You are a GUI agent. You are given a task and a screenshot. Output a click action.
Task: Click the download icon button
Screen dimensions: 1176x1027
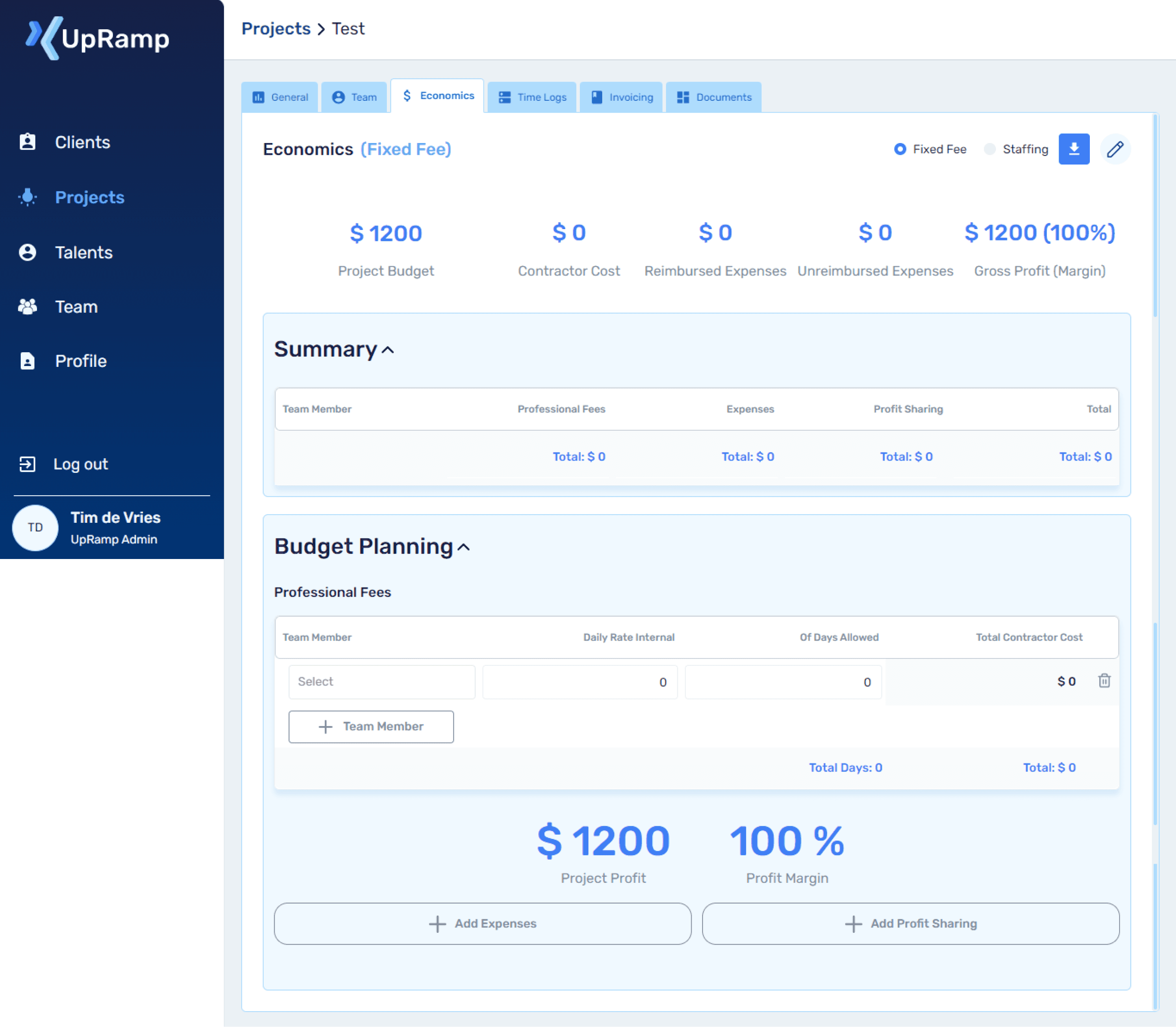pyautogui.click(x=1074, y=149)
